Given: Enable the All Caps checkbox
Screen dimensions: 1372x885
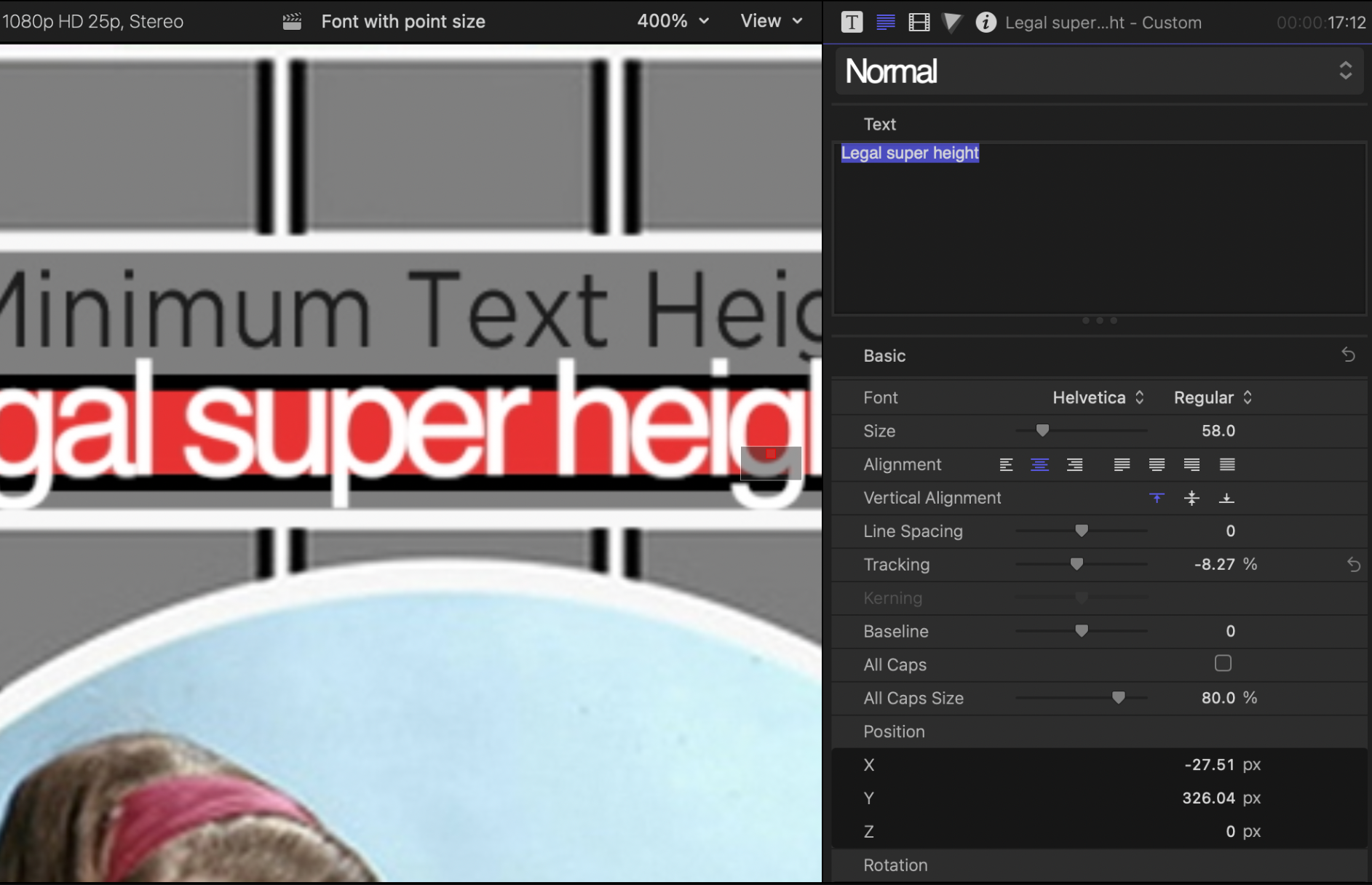Looking at the screenshot, I should click(x=1223, y=663).
